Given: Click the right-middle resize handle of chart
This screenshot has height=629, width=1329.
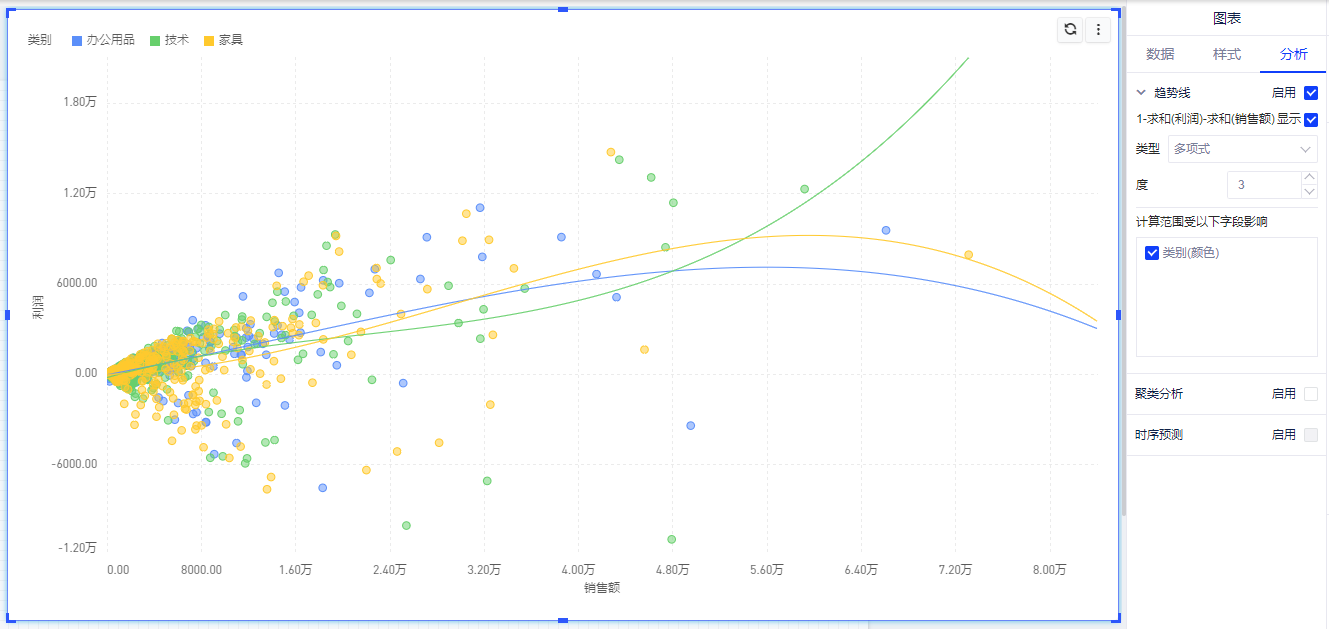Looking at the screenshot, I should click(x=1118, y=314).
